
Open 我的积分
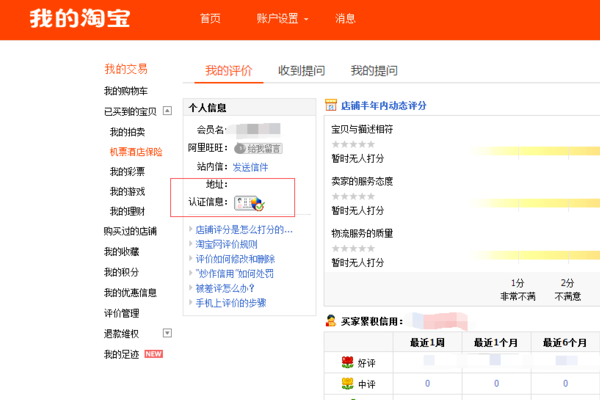121,272
